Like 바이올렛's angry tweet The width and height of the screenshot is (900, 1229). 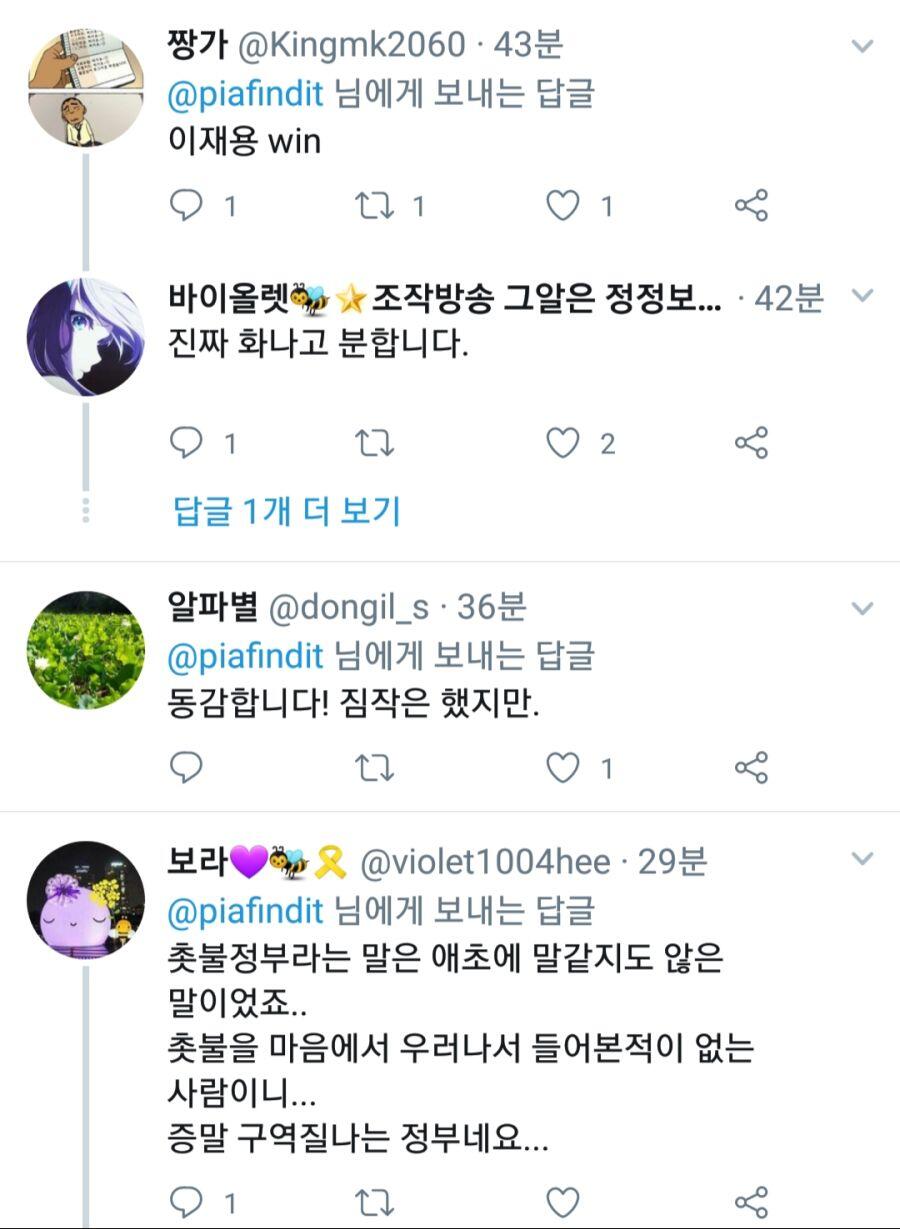[563, 443]
